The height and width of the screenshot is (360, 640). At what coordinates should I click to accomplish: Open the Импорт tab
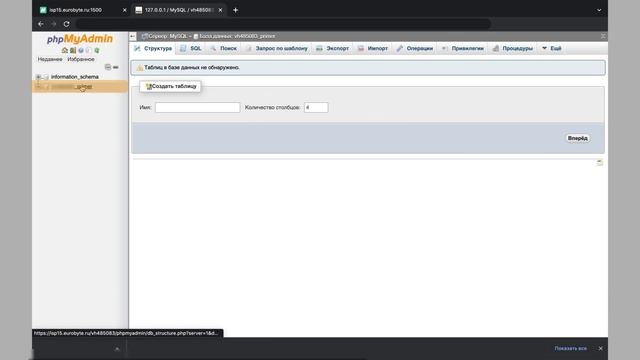(373, 49)
